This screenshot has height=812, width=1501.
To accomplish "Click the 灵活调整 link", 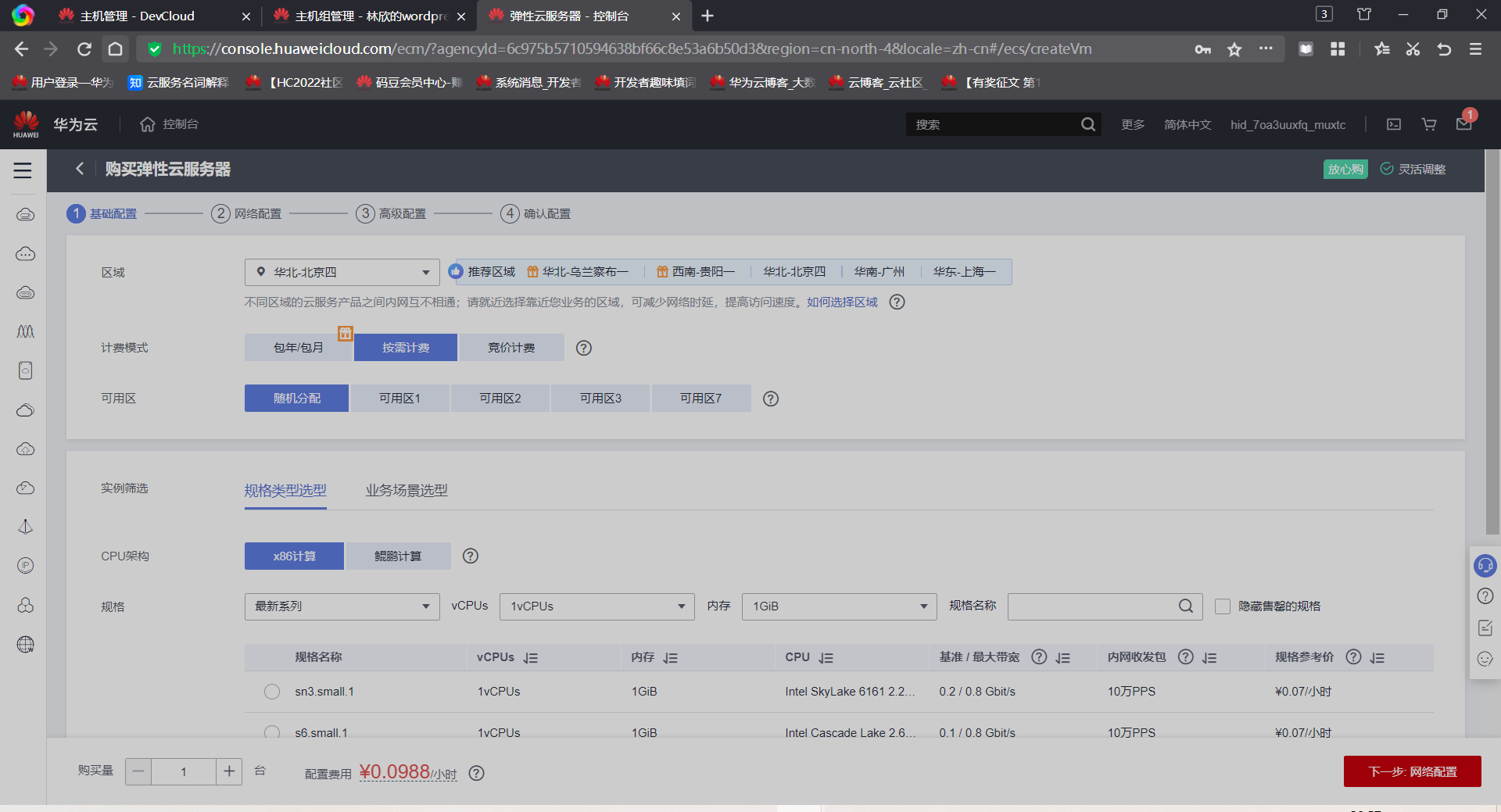I will [1413, 169].
